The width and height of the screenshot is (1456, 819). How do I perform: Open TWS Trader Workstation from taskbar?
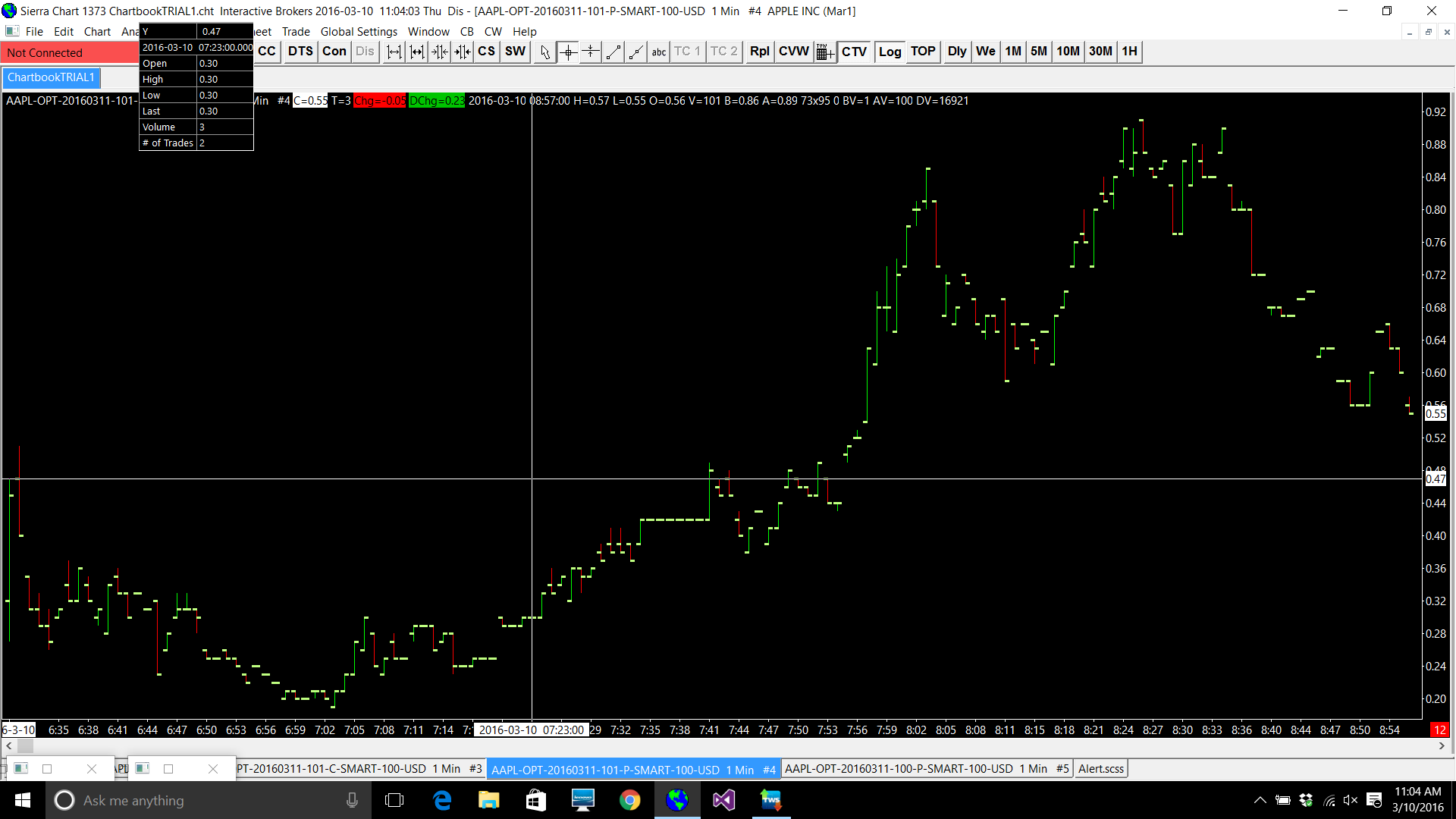pyautogui.click(x=771, y=800)
